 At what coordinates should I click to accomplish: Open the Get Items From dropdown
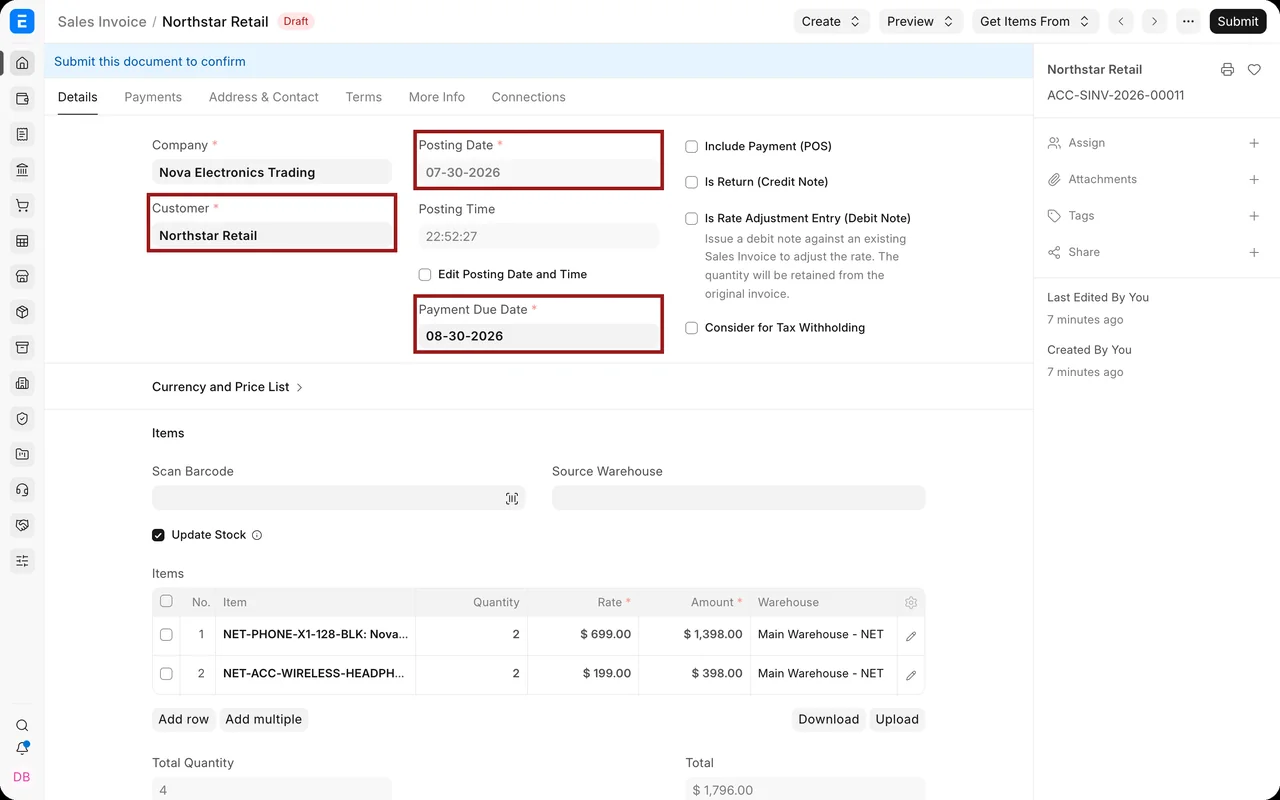[1035, 21]
